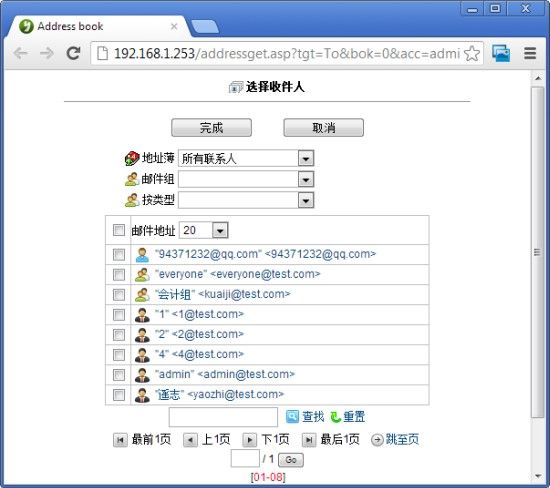Screen dimensions: 550x488
Task: Tick the admin@test.com contact checkbox
Action: (119, 375)
